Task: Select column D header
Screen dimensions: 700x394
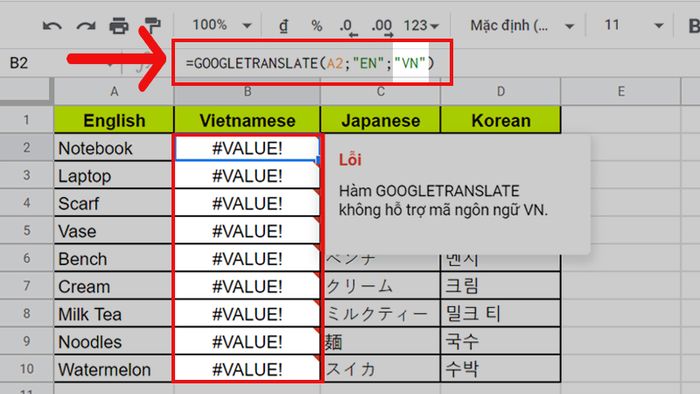Action: 500,91
